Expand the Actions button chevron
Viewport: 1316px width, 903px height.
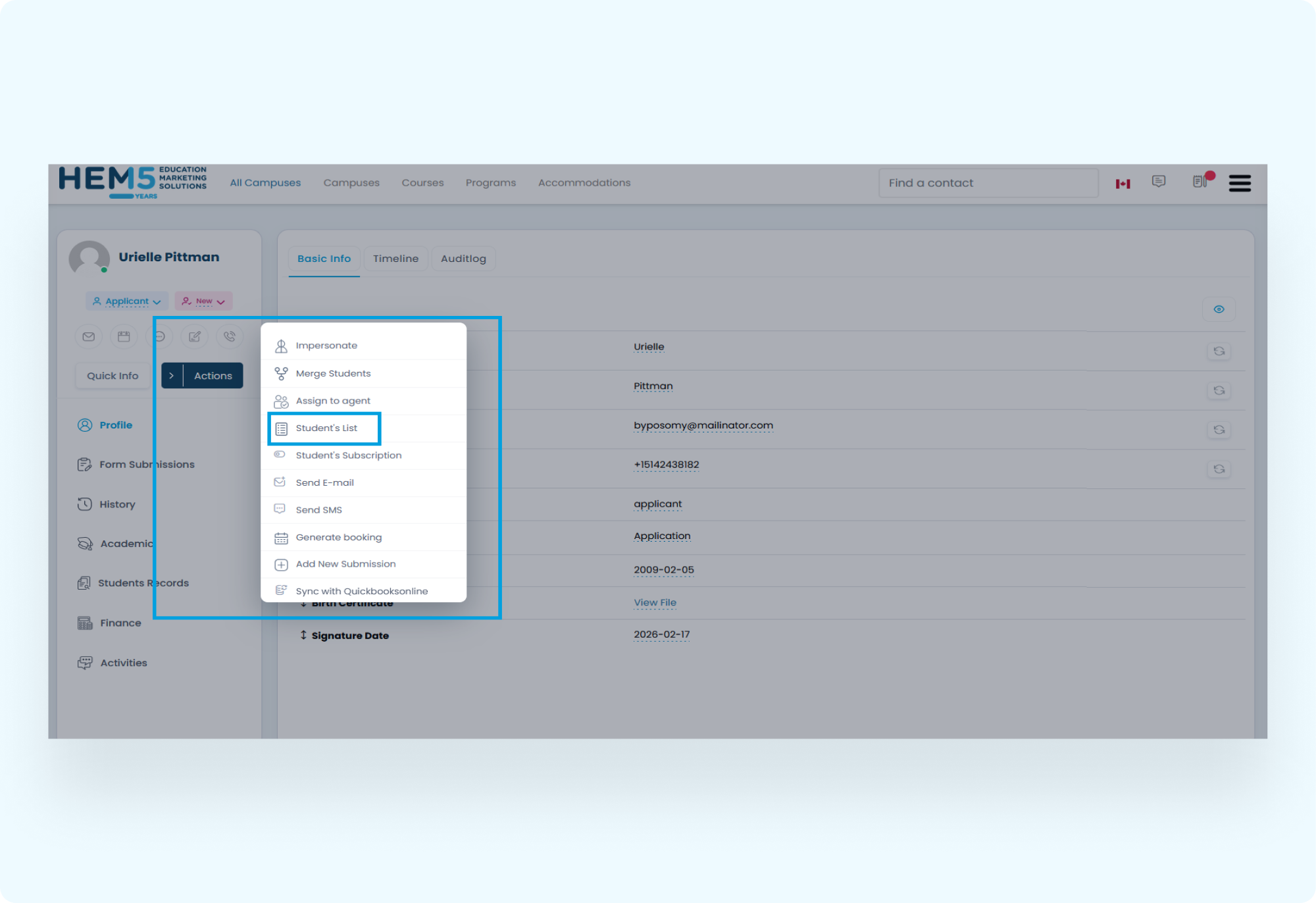click(172, 375)
